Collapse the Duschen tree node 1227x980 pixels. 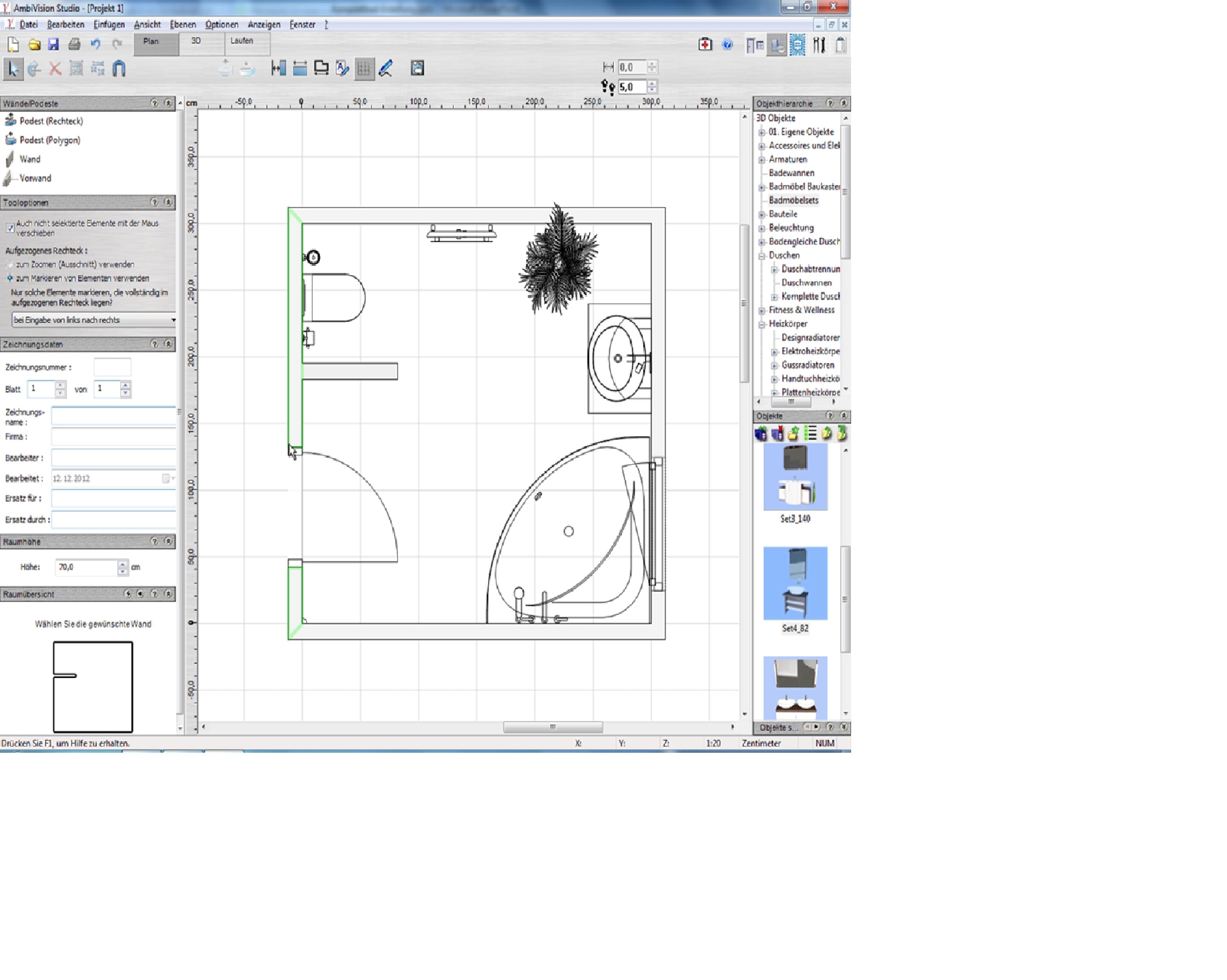[x=762, y=256]
